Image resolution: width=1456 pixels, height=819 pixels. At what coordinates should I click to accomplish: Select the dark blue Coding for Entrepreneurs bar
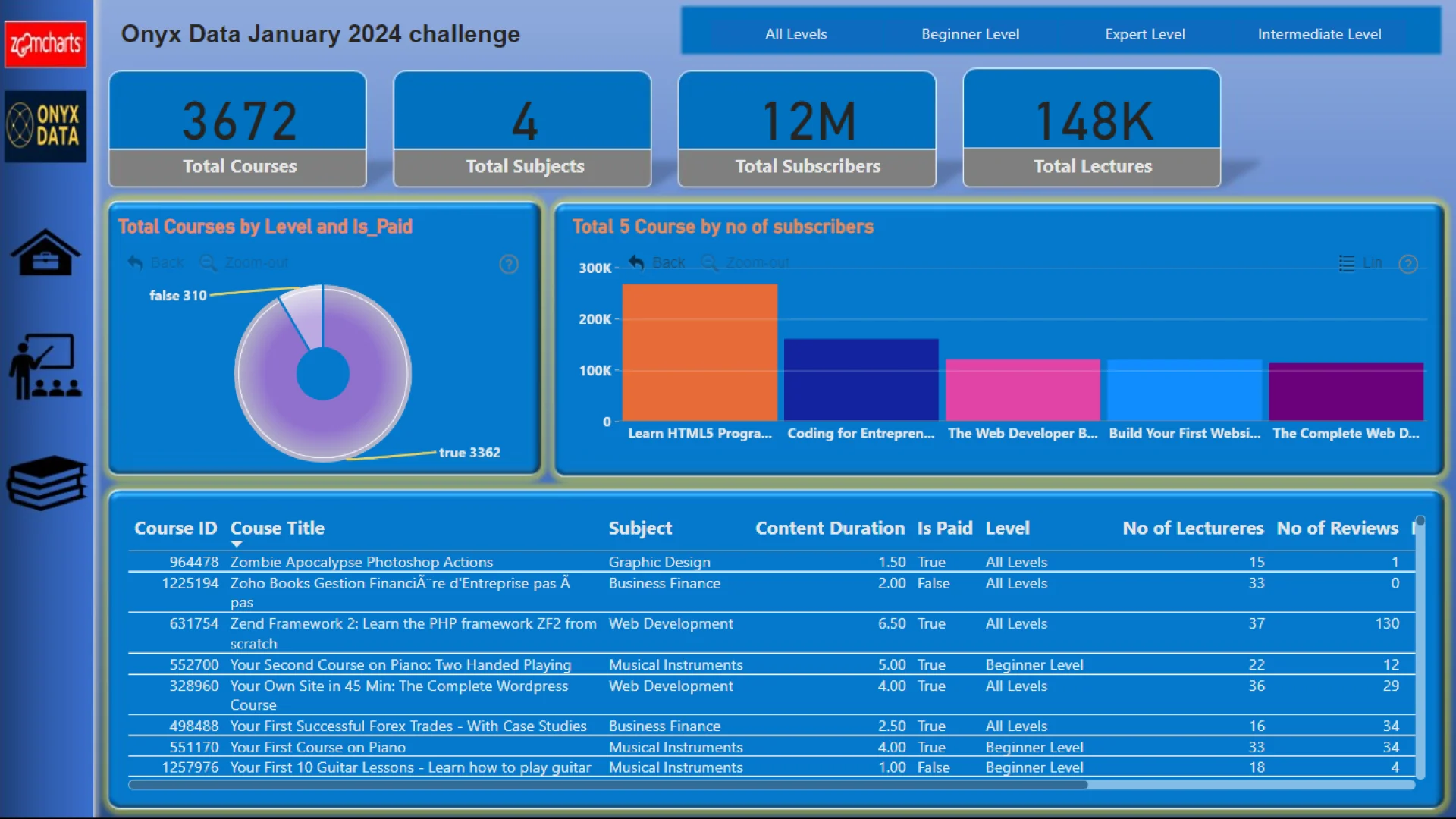pyautogui.click(x=861, y=379)
